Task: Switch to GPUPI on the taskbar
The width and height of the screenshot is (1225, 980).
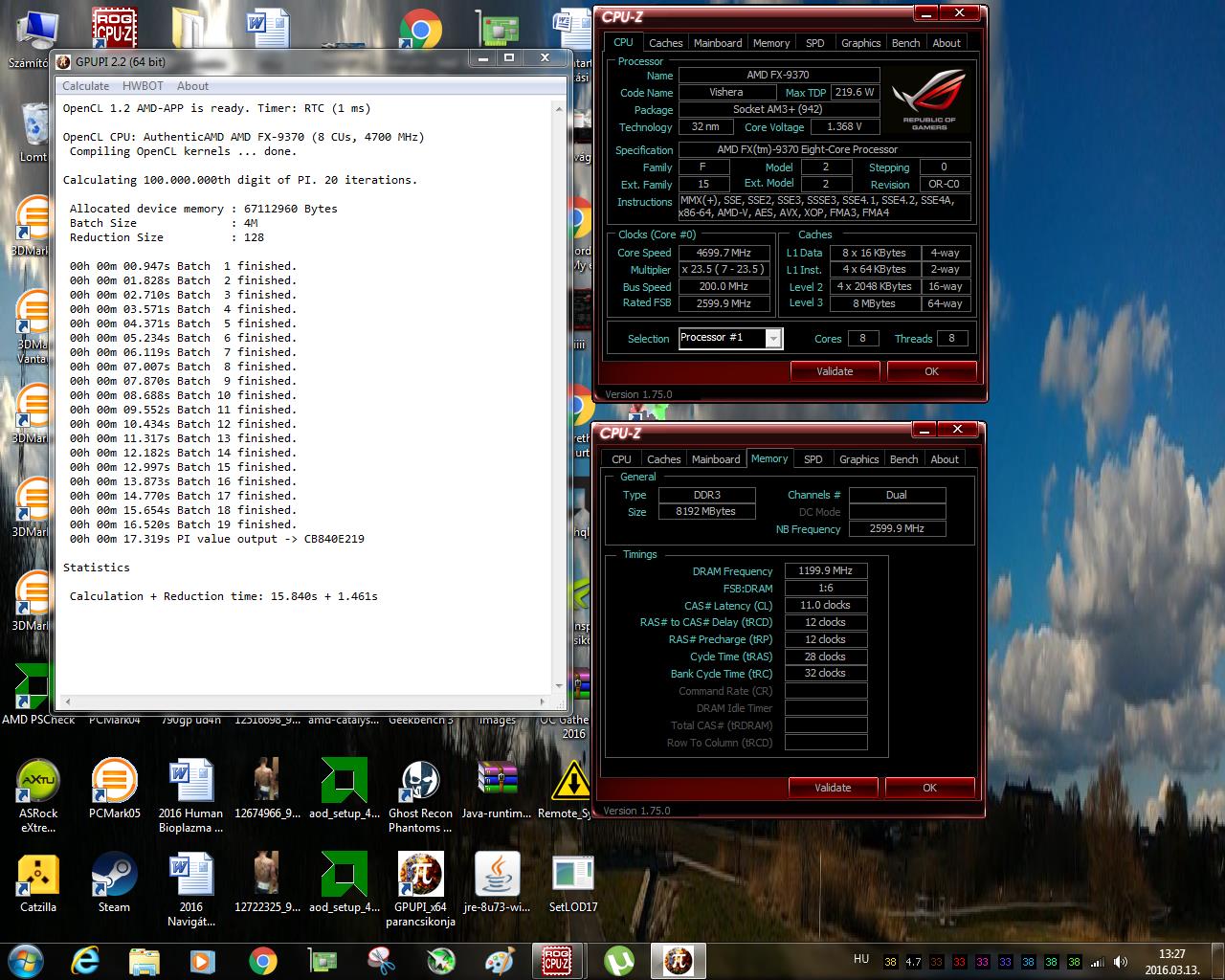Action: pos(678,960)
